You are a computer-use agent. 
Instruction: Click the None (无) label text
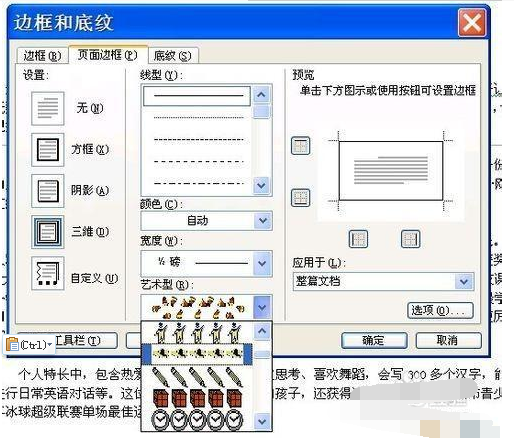[x=90, y=108]
